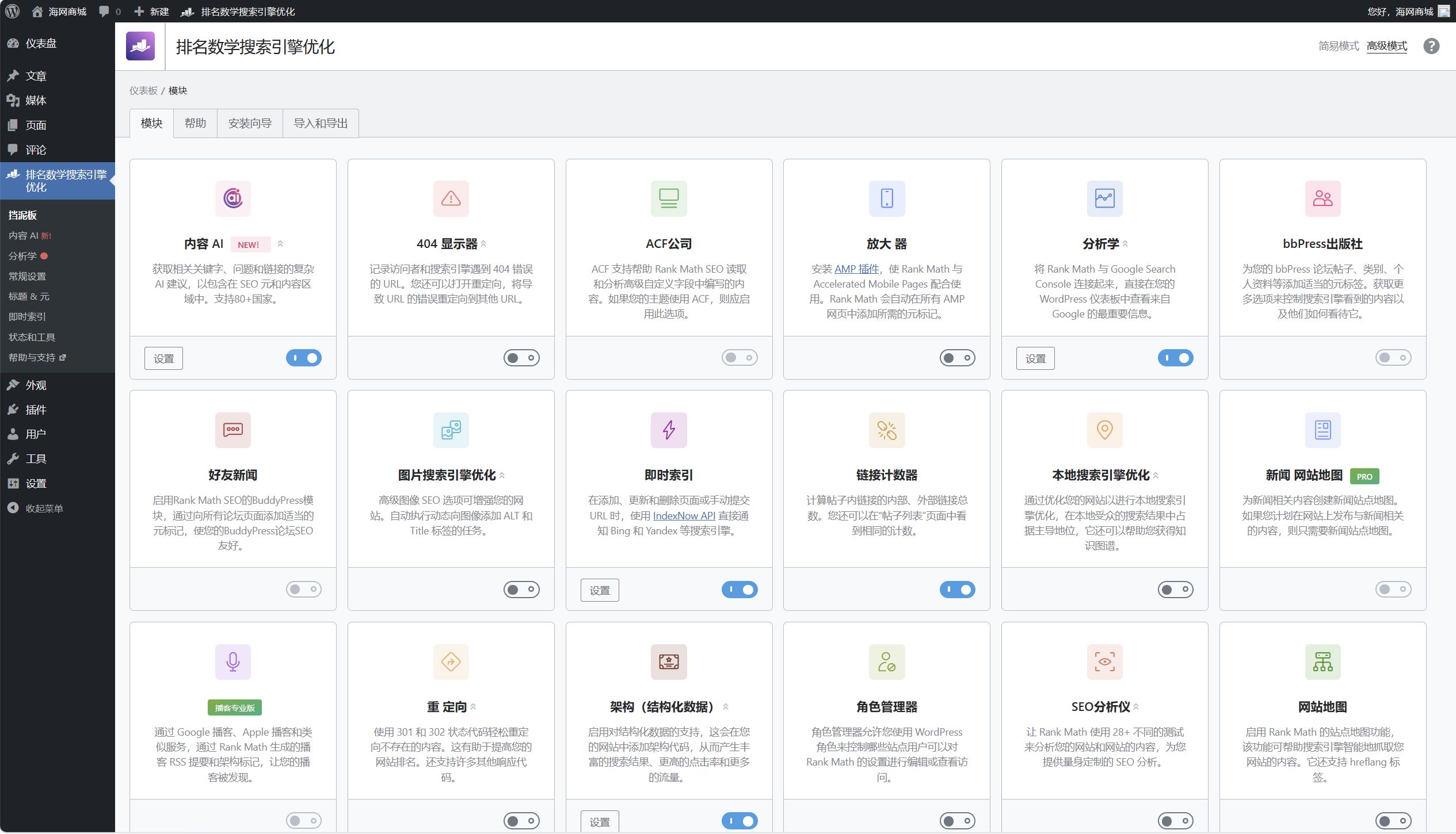The height and width of the screenshot is (834, 1456).
Task: Expand chevron next to 本地搜索引擎优化 title
Action: coord(1156,476)
